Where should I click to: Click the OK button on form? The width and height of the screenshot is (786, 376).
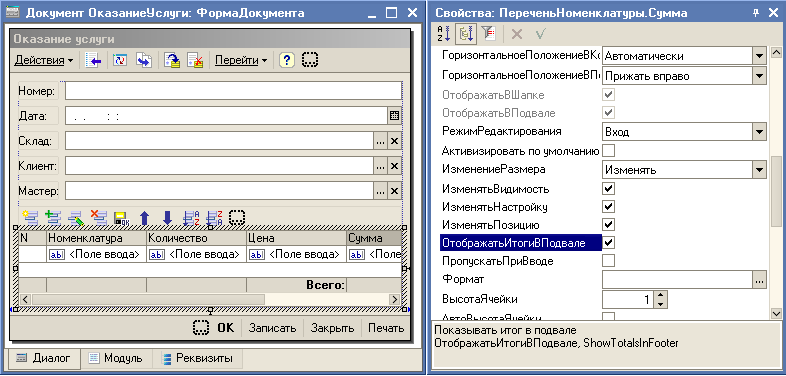pos(225,328)
